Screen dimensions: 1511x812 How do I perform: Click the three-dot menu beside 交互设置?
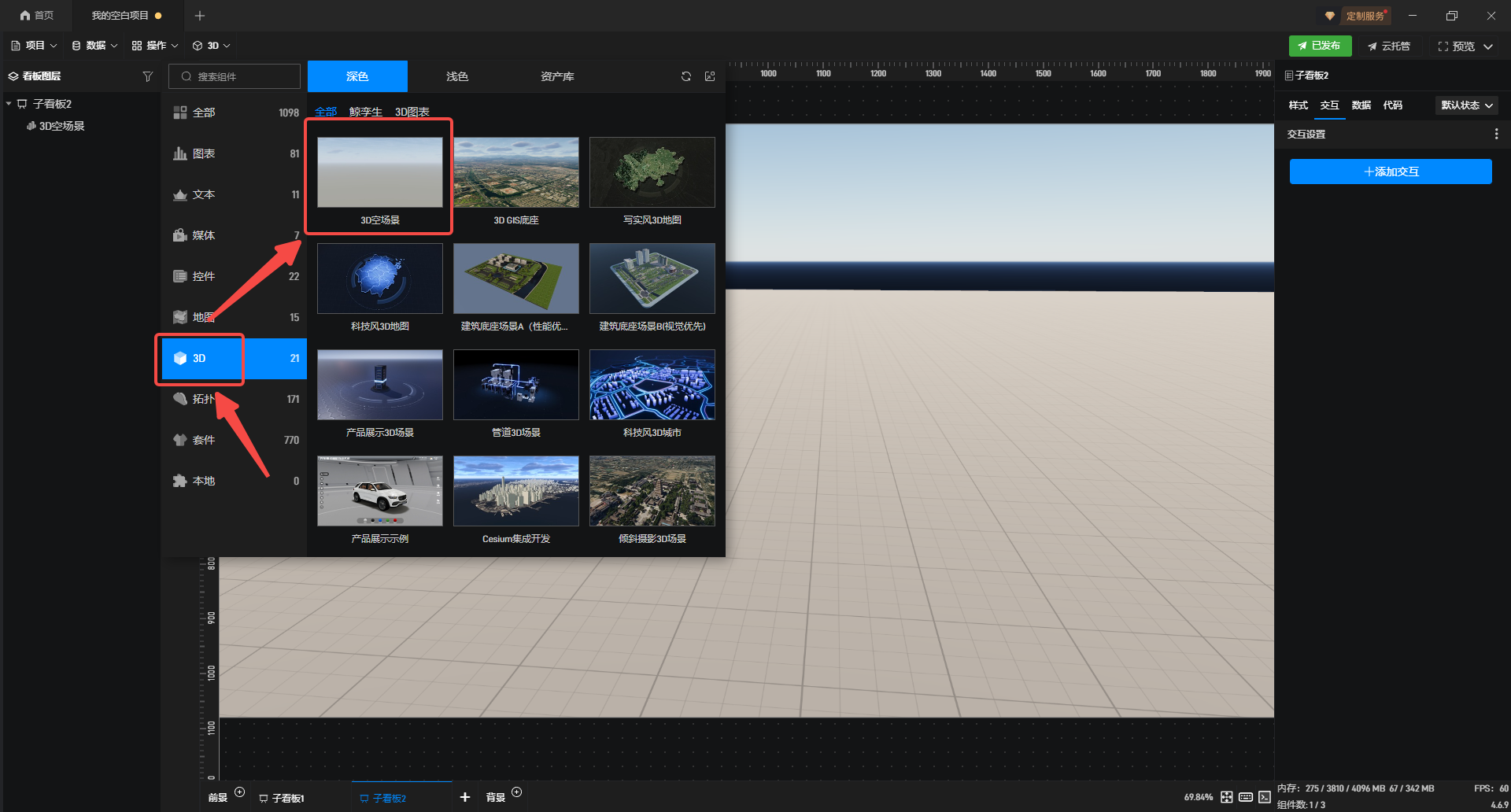(x=1496, y=135)
